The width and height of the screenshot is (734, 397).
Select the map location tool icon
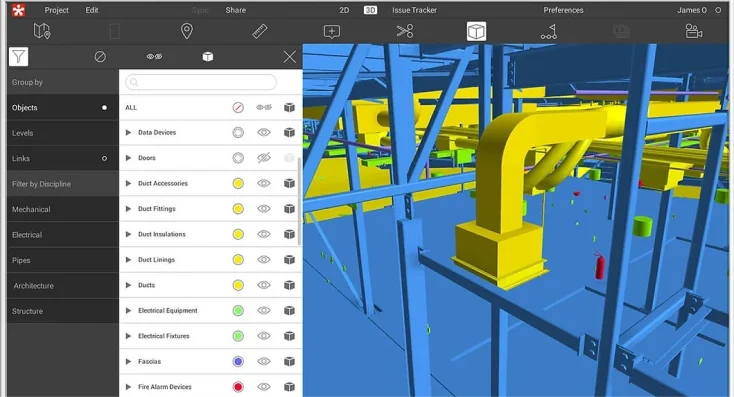coord(42,31)
